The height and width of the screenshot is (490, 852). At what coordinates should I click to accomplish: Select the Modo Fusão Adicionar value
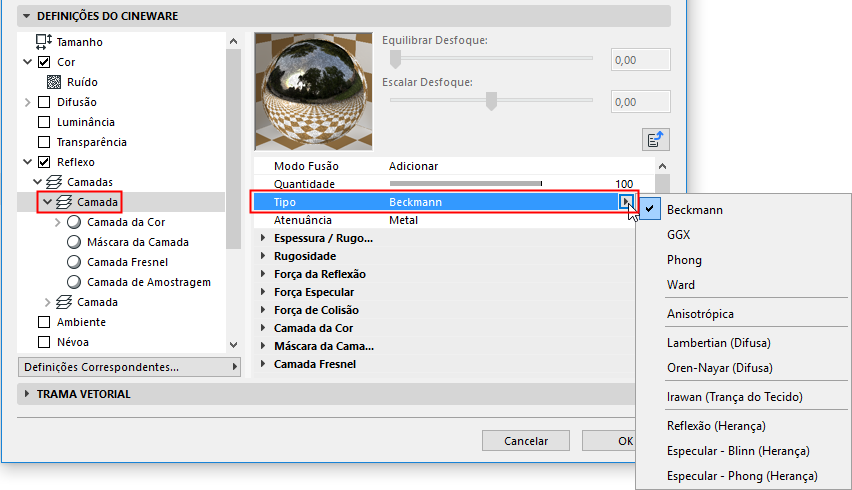click(414, 166)
